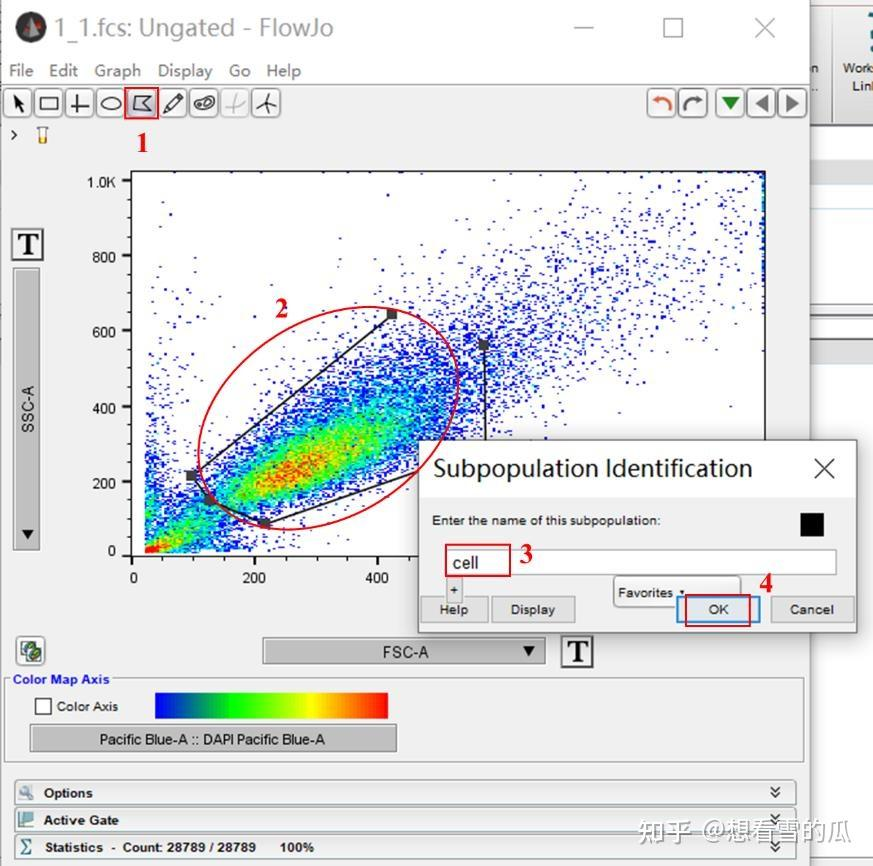Select the arrow pointer tool
This screenshot has width=873, height=866.
tap(19, 103)
